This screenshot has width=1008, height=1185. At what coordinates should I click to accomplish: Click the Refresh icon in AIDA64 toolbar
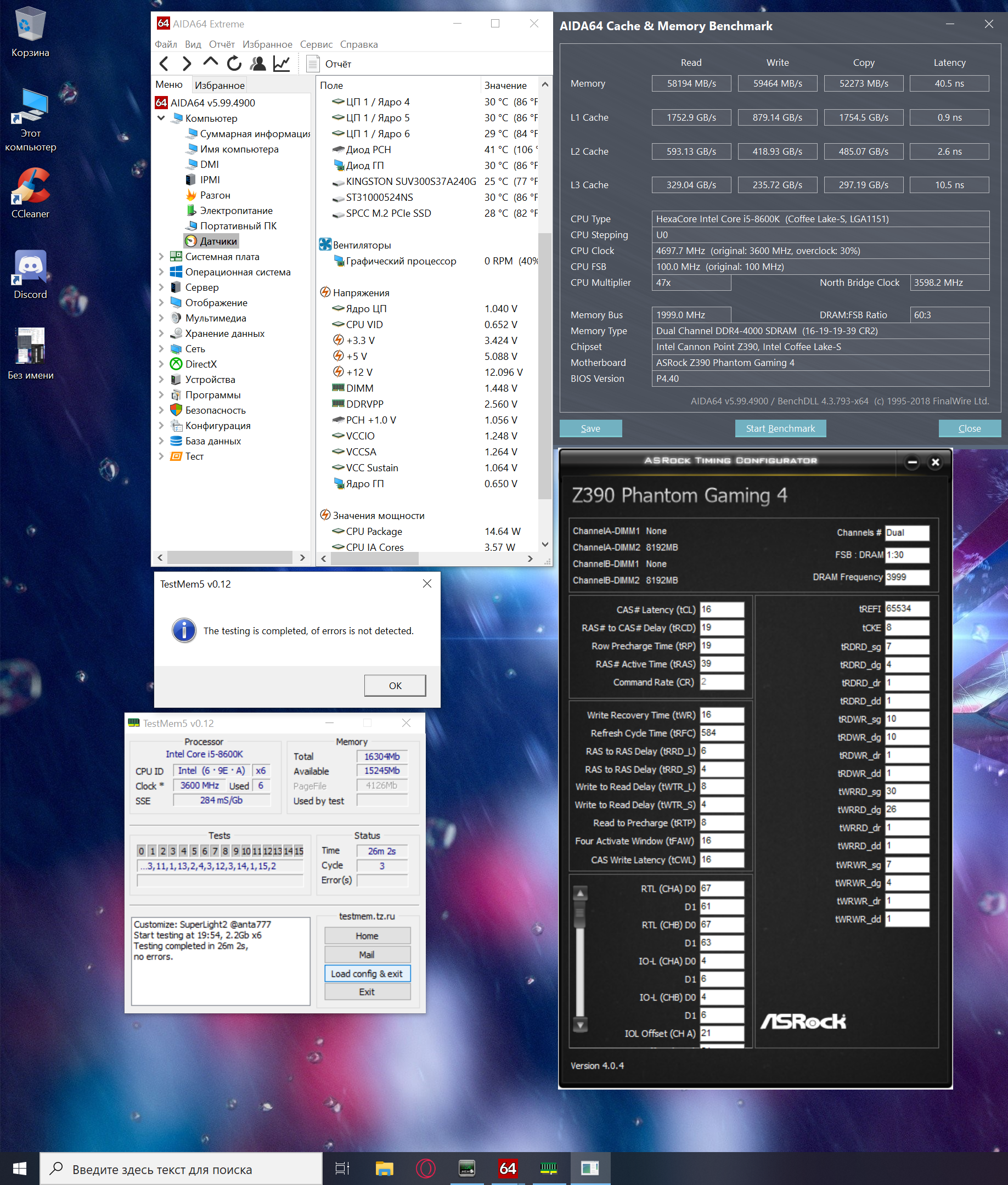tap(234, 64)
